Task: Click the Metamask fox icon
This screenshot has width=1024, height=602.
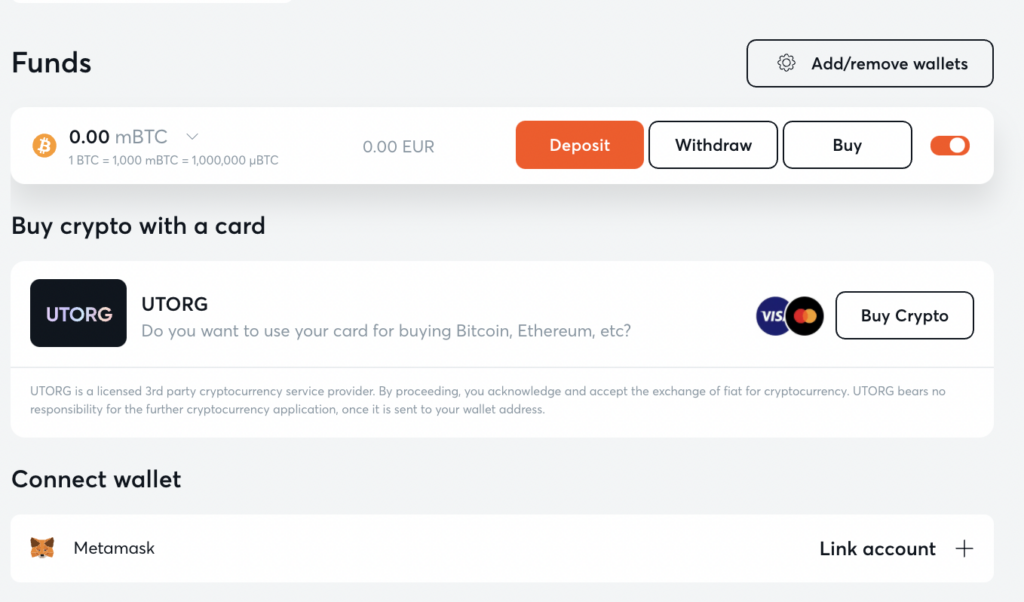Action: point(42,548)
